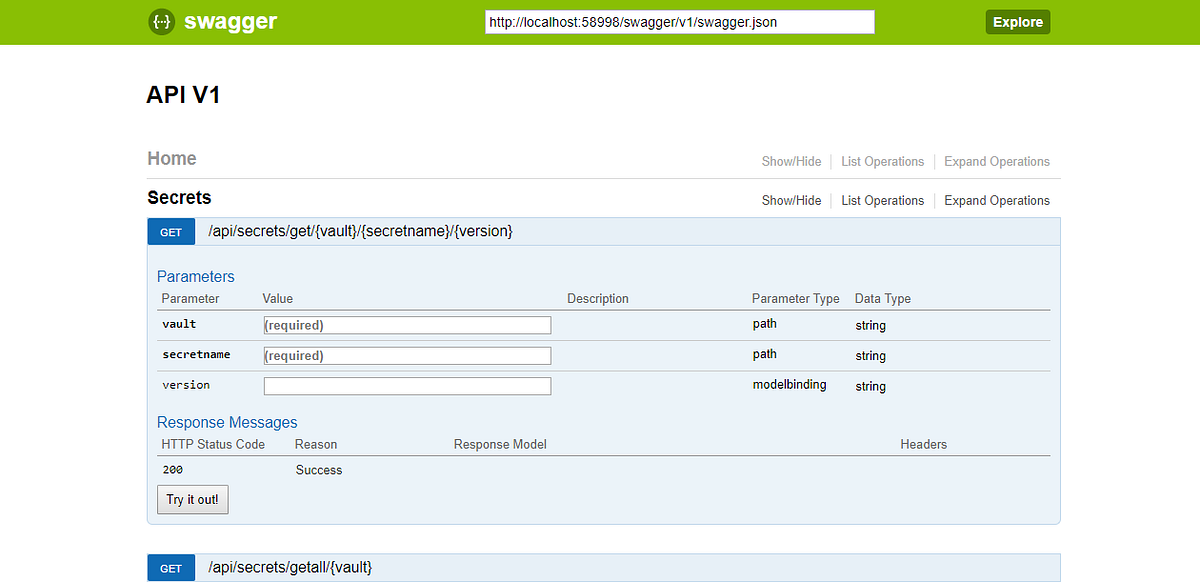Viewport: 1200px width, 582px height.
Task: Click the empty version input field
Action: click(406, 385)
